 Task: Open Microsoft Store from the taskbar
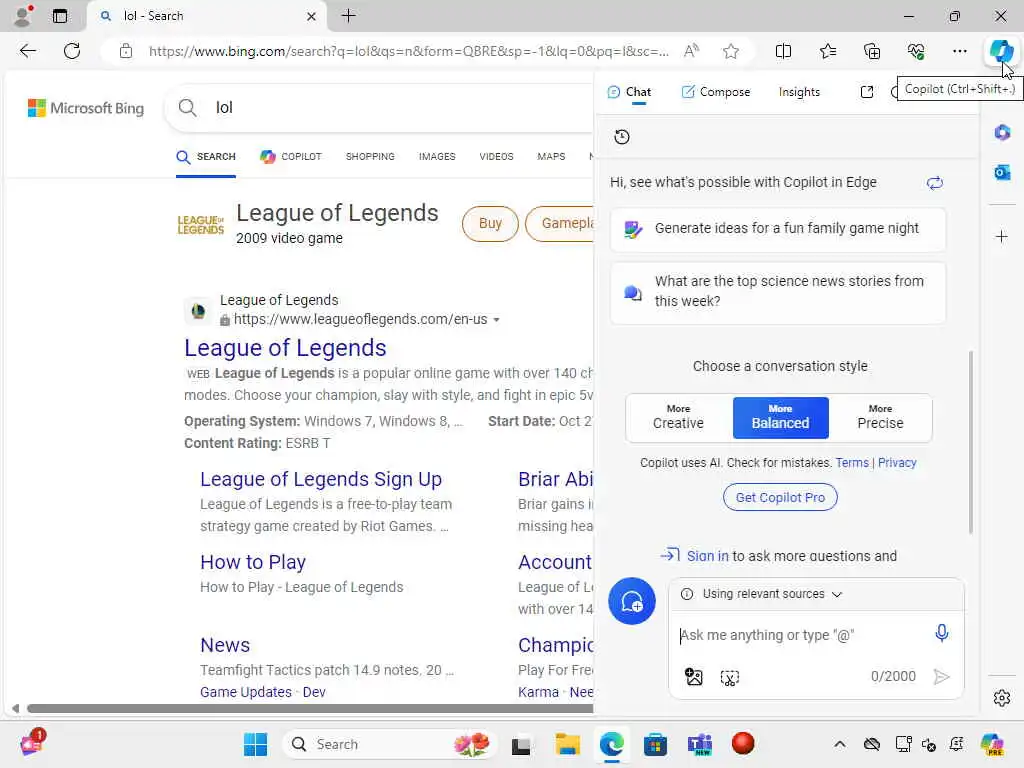click(655, 744)
